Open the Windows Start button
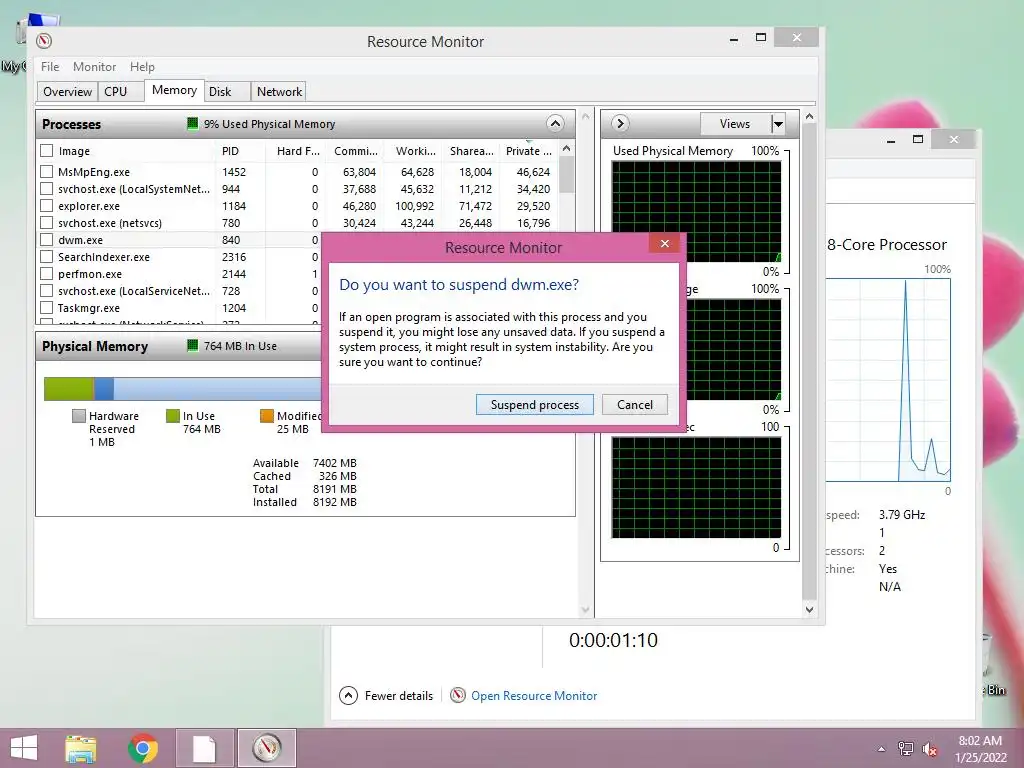The image size is (1024, 768). 24,748
